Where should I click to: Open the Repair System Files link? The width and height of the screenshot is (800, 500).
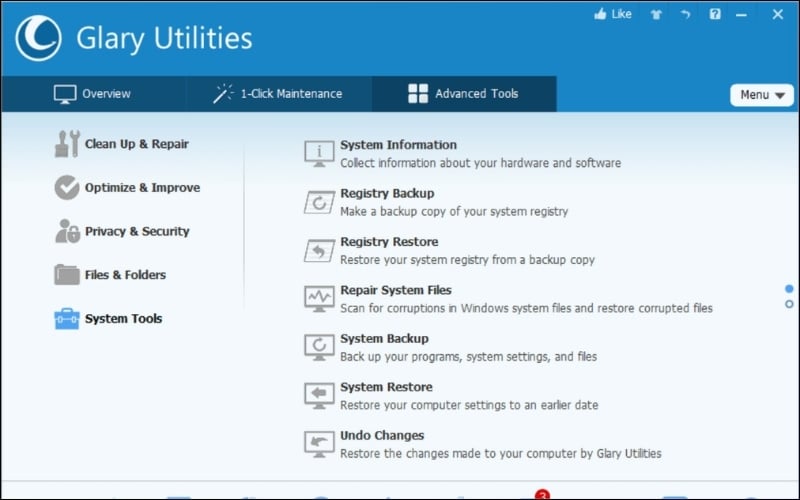tap(396, 290)
